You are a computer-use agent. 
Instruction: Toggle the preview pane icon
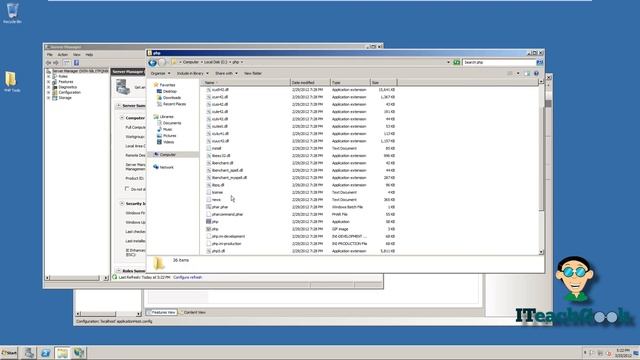527,73
